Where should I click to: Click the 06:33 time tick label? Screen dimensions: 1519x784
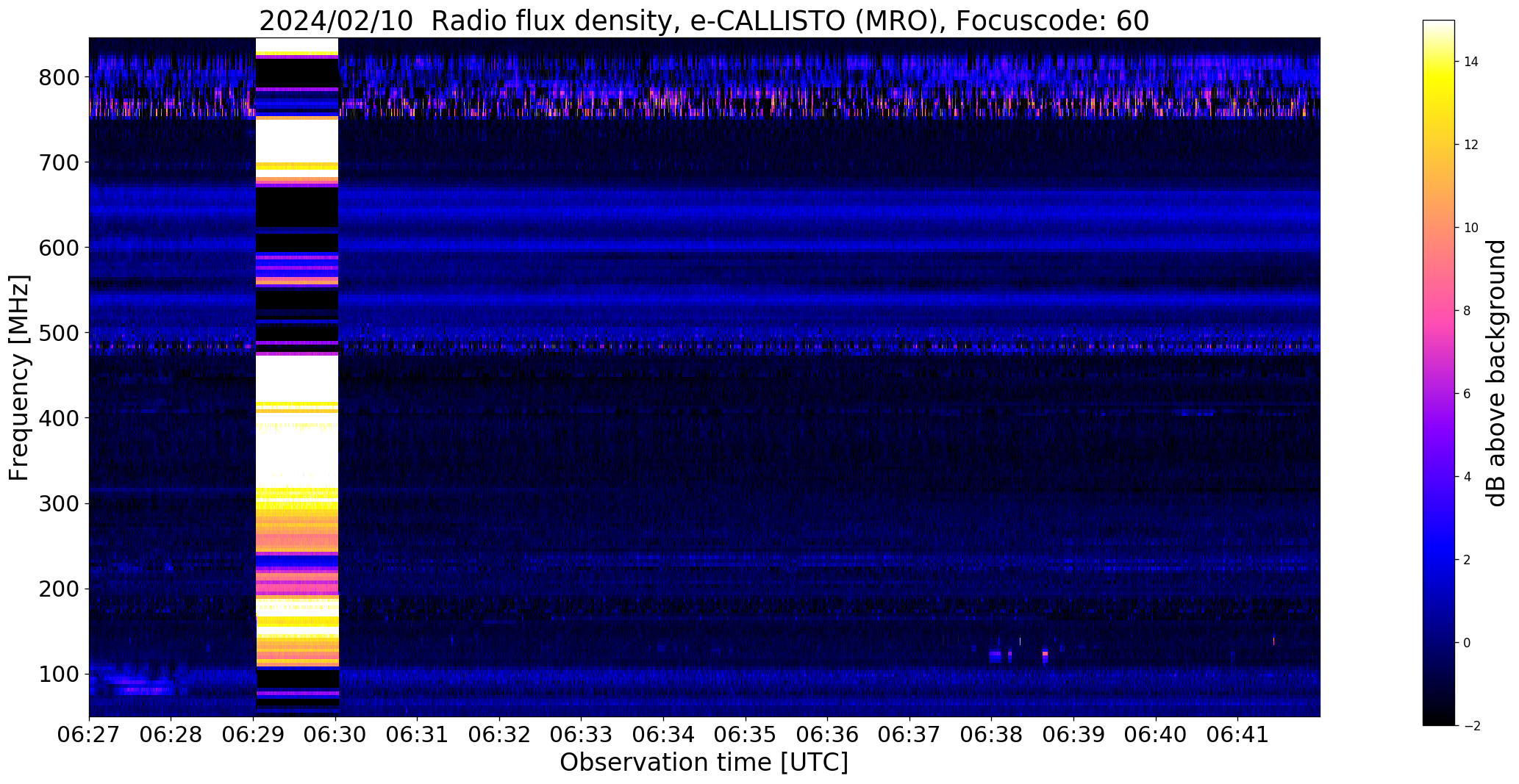click(x=582, y=735)
